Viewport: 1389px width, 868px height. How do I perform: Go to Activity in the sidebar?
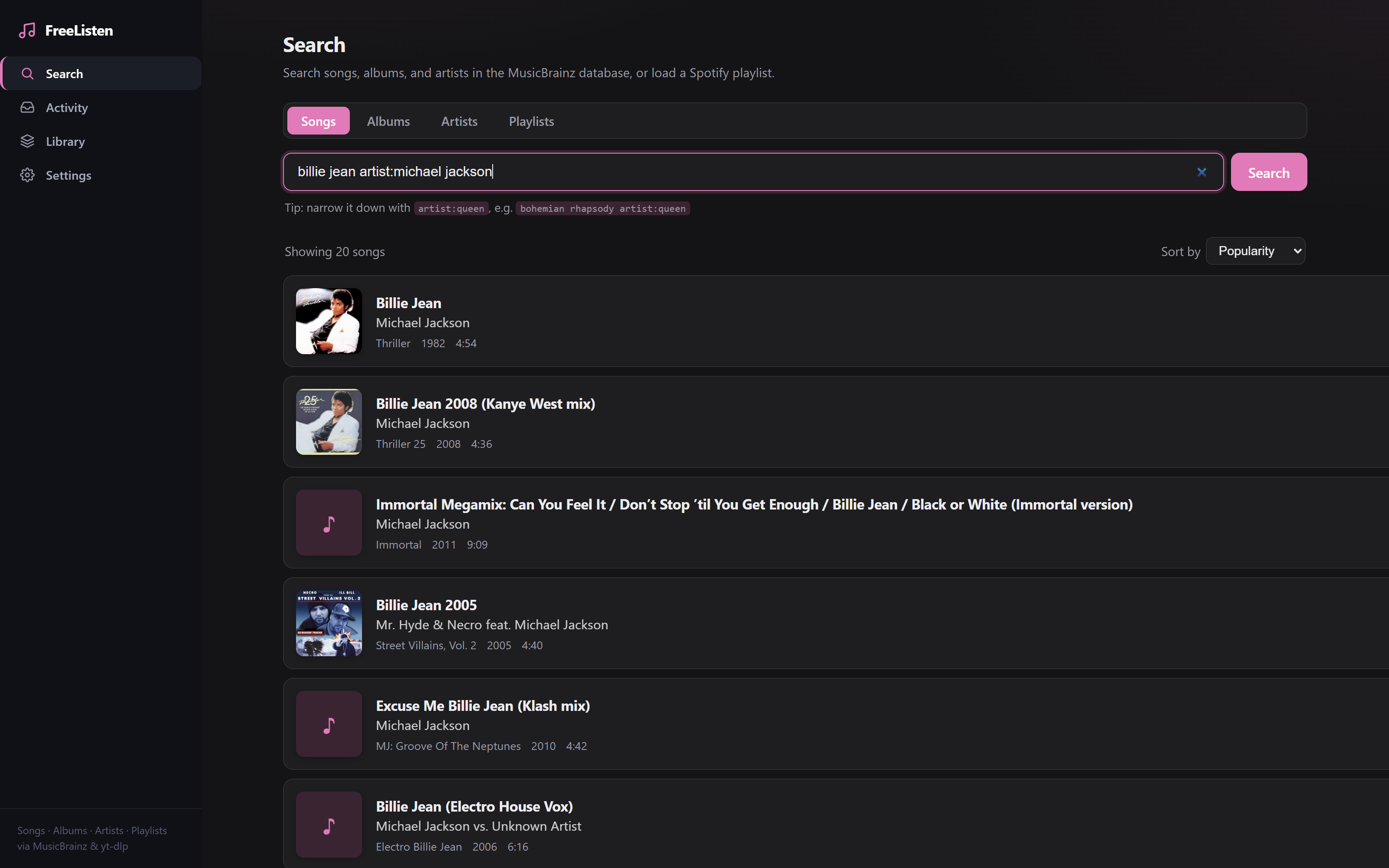click(x=102, y=107)
